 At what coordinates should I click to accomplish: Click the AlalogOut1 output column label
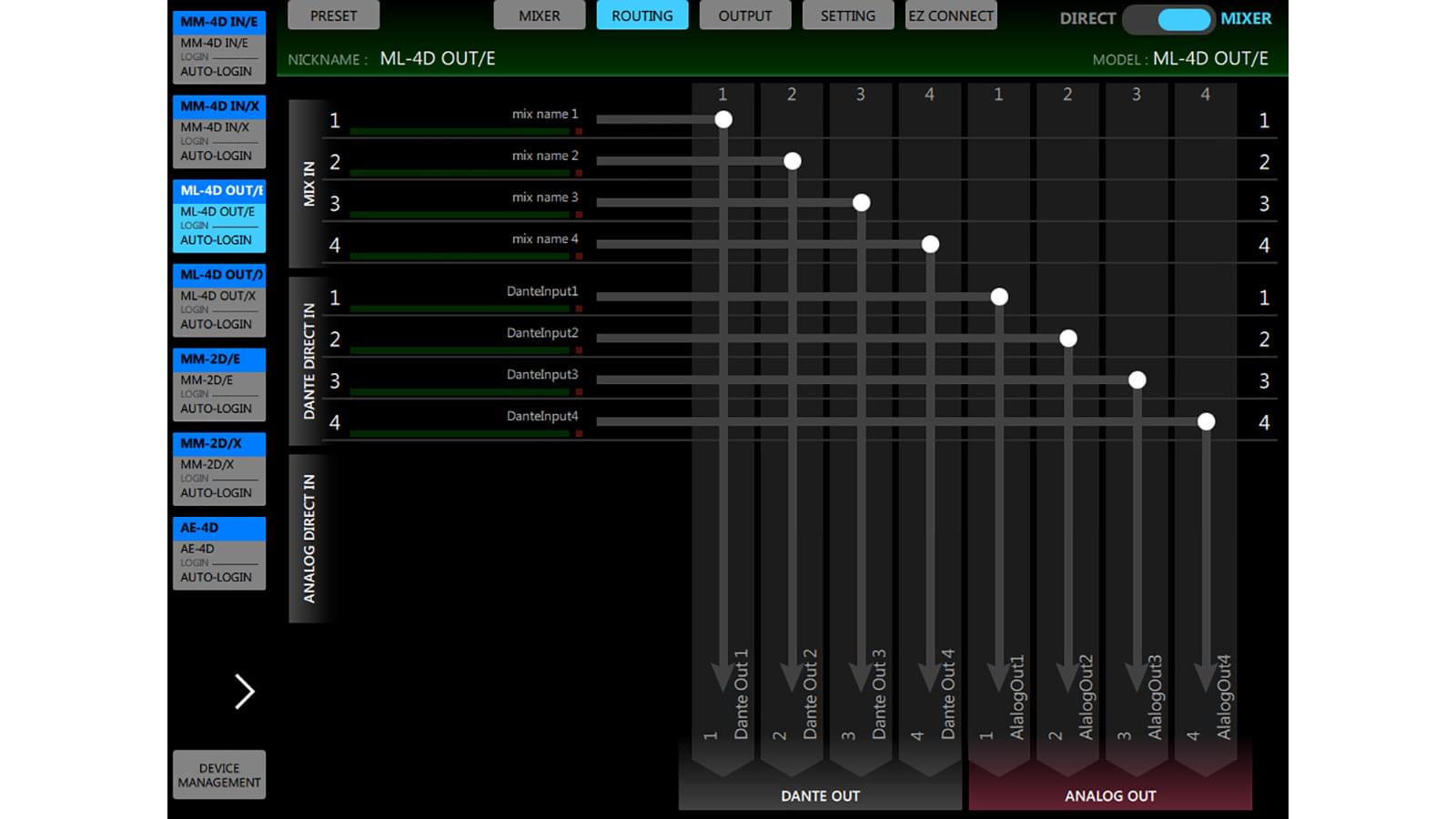tap(1016, 696)
